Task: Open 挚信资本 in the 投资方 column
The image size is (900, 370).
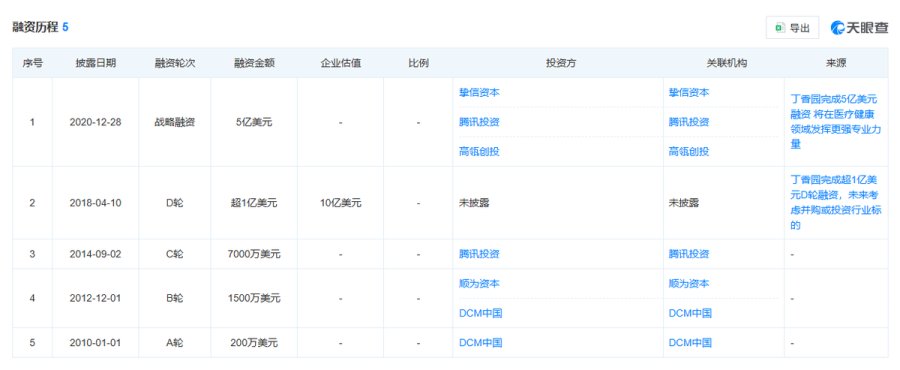Action: pos(479,92)
